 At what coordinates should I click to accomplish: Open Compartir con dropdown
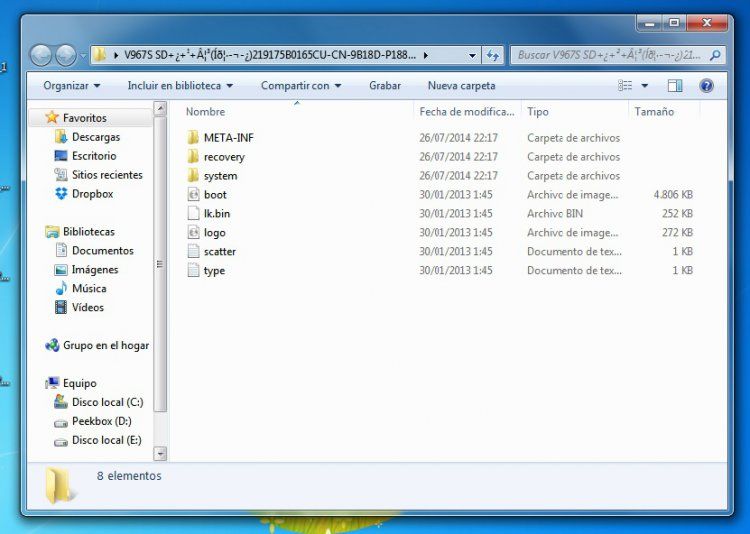pos(301,86)
